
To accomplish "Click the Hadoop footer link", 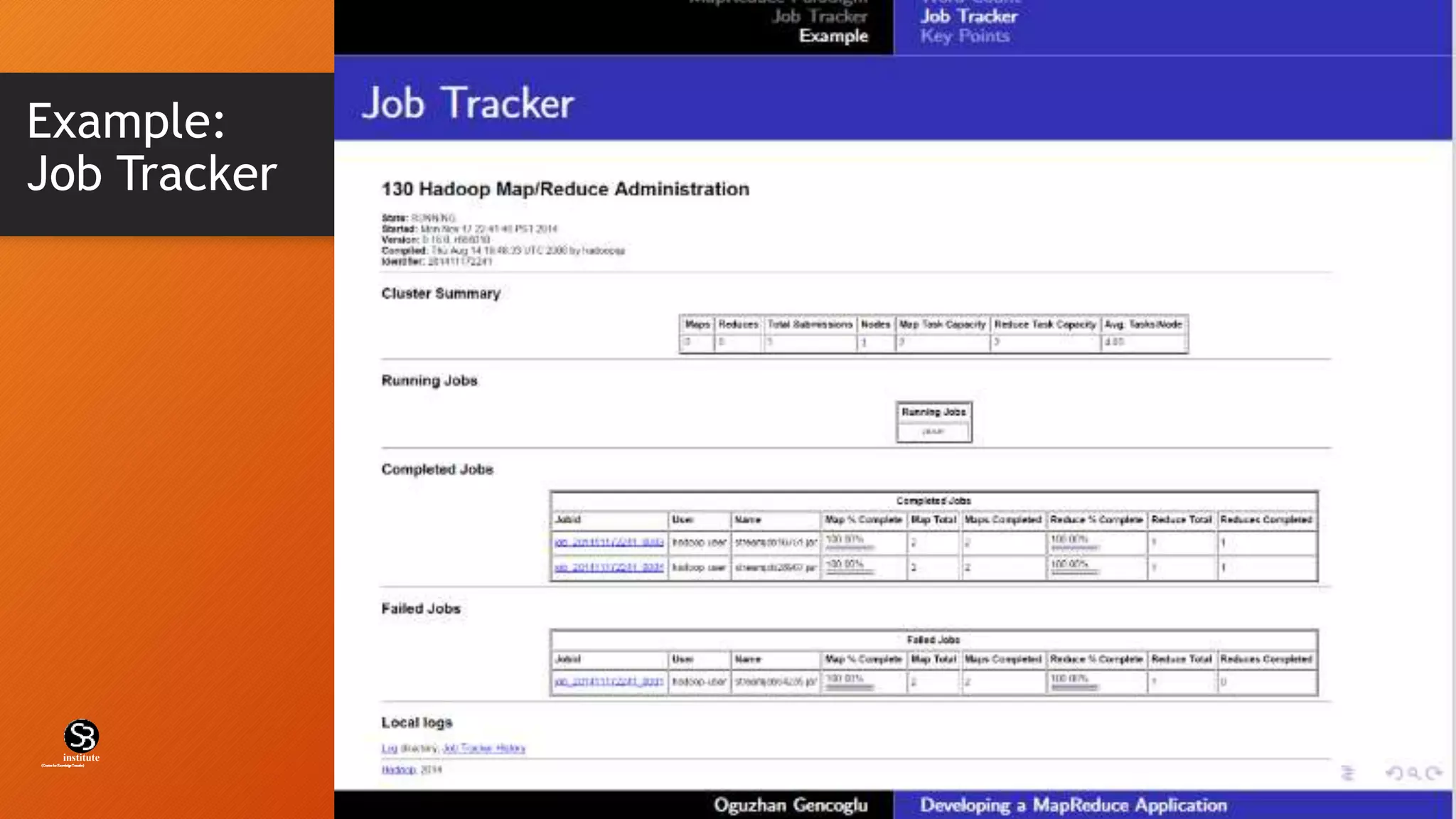I will [398, 770].
